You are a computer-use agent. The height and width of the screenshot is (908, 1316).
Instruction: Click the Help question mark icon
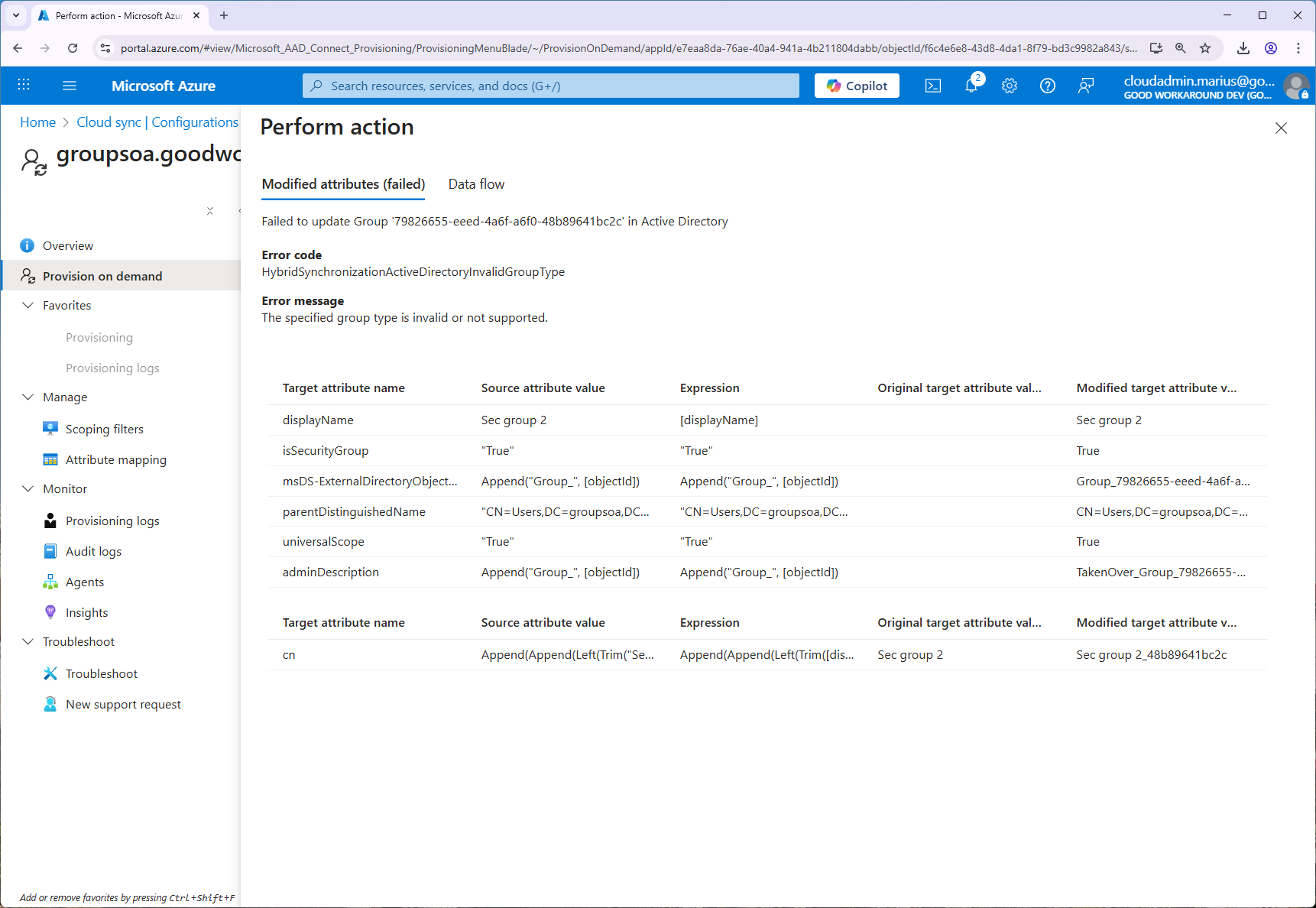1047,86
